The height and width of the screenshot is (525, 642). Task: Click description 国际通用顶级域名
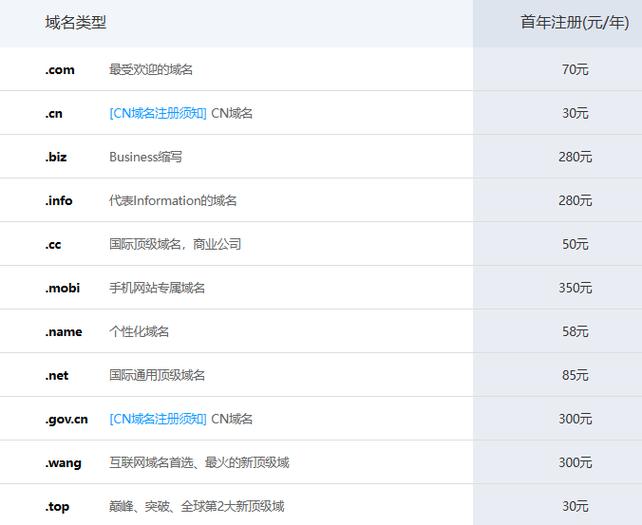pyautogui.click(x=157, y=375)
